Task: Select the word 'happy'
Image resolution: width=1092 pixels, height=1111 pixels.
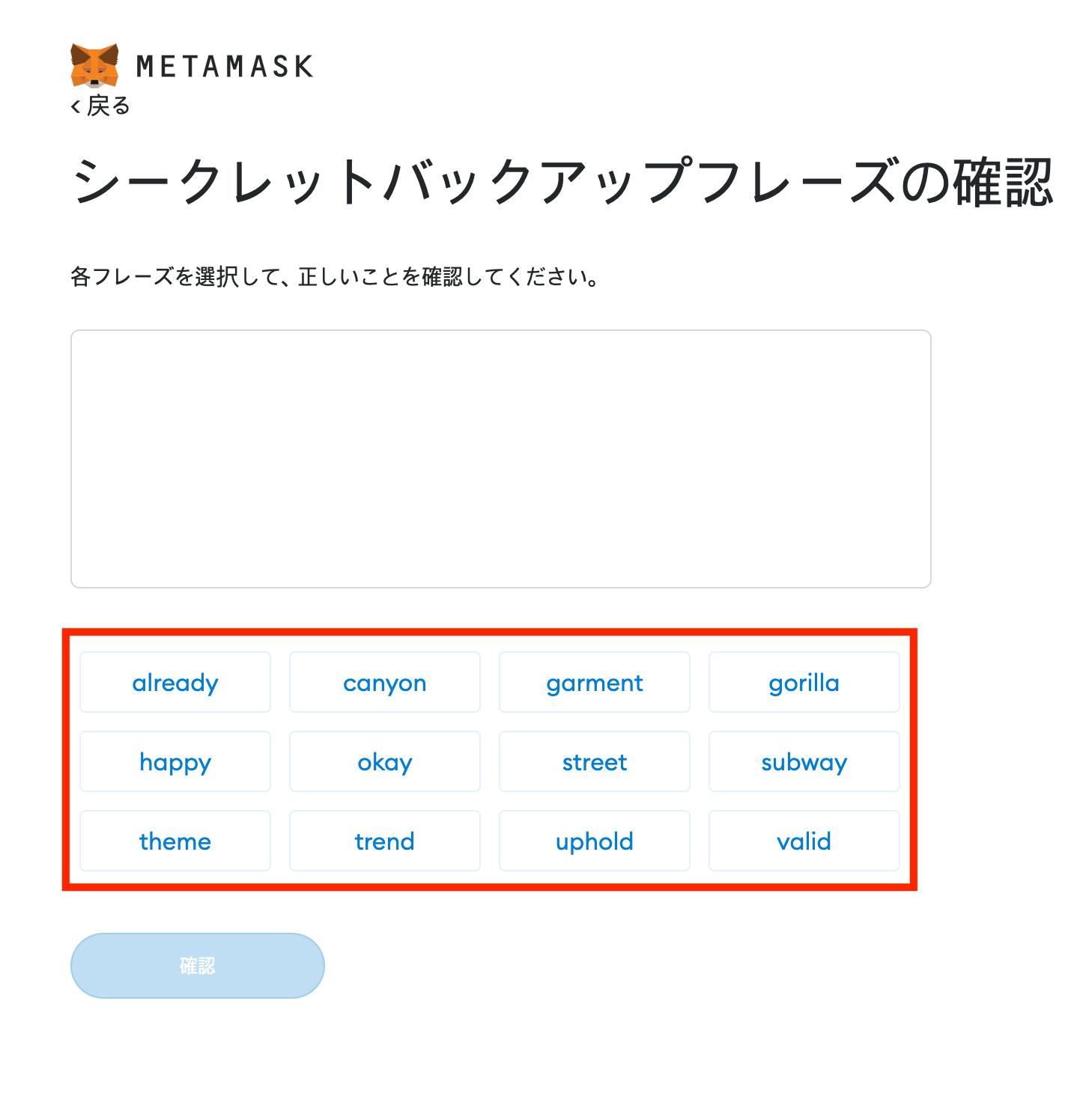Action: [175, 761]
